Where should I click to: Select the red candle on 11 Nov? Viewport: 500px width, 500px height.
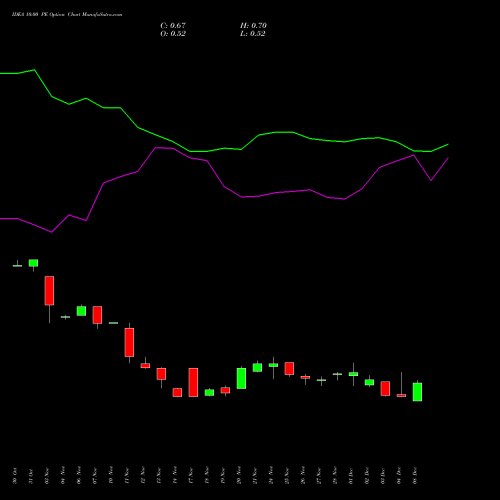[129, 342]
